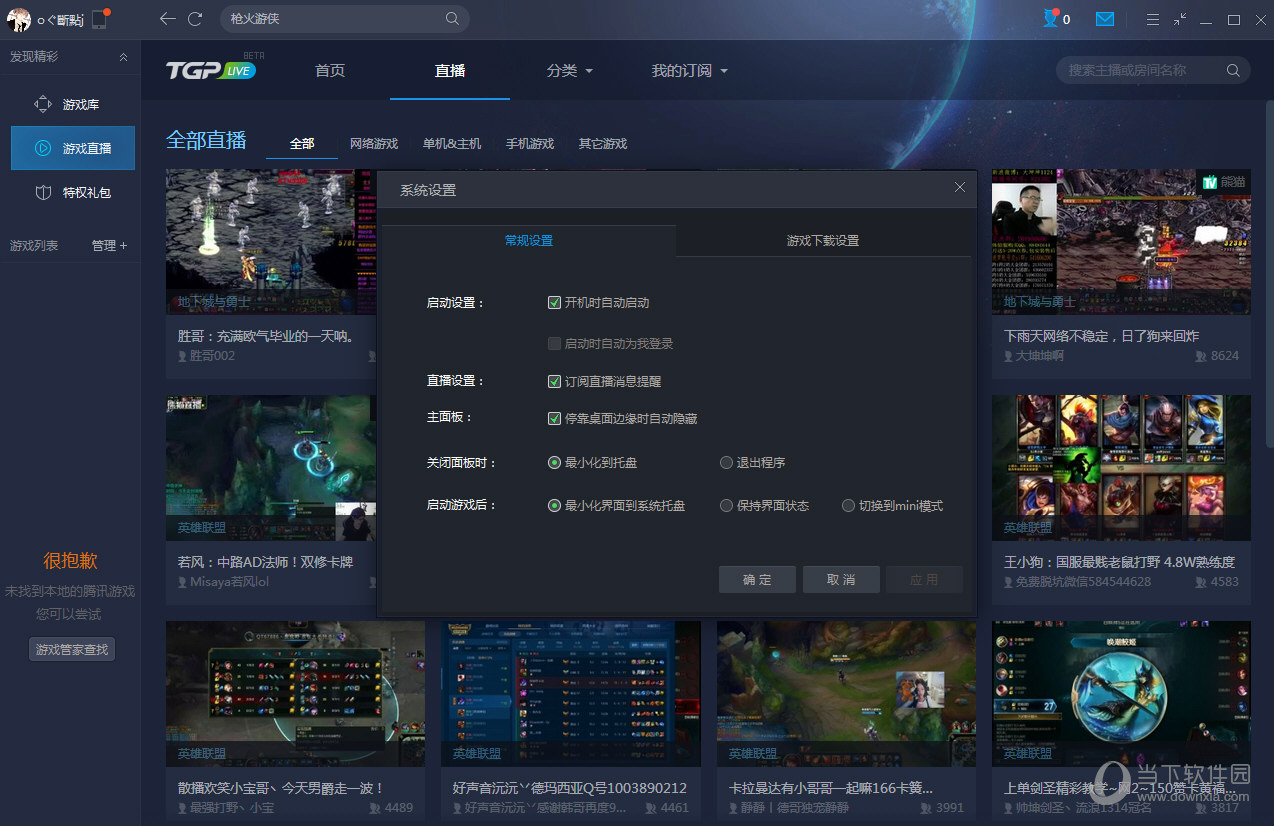The width and height of the screenshot is (1274, 826).
Task: Expand the 我的订阅 dropdown
Action: coord(689,71)
